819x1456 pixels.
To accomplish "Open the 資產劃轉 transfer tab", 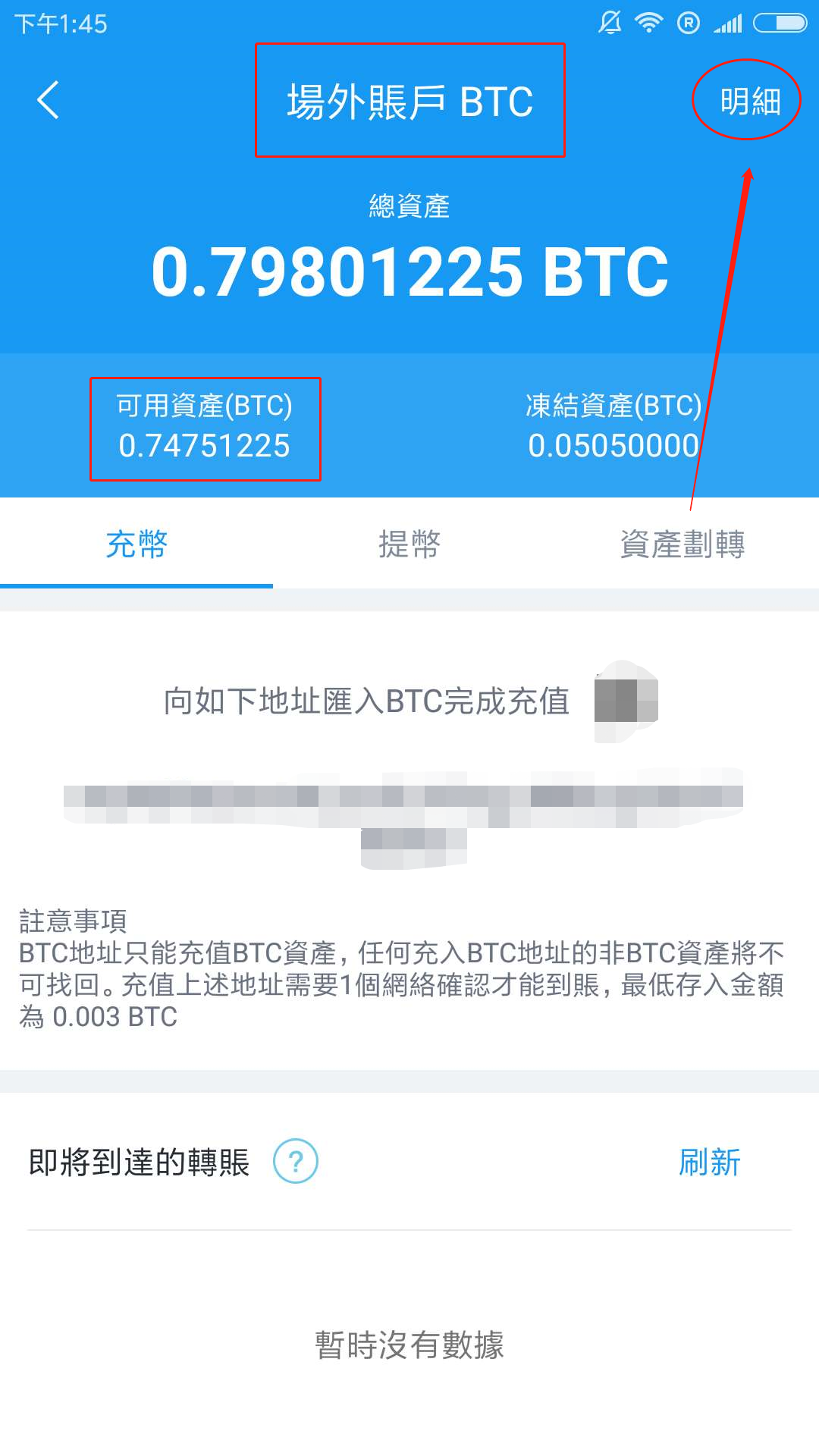I will [682, 544].
